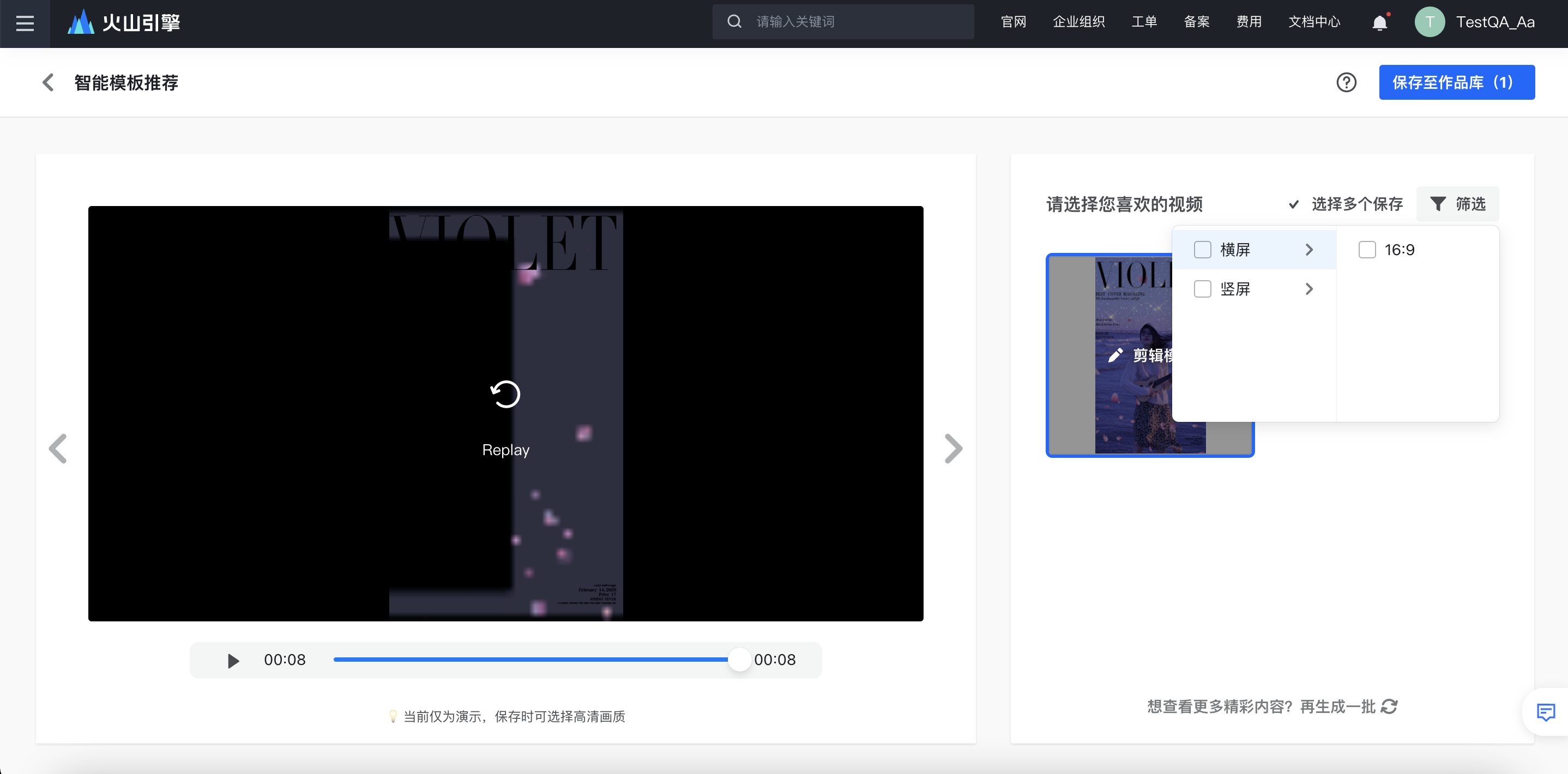Open the 费用 menu
The width and height of the screenshot is (1568, 774).
pos(1249,22)
